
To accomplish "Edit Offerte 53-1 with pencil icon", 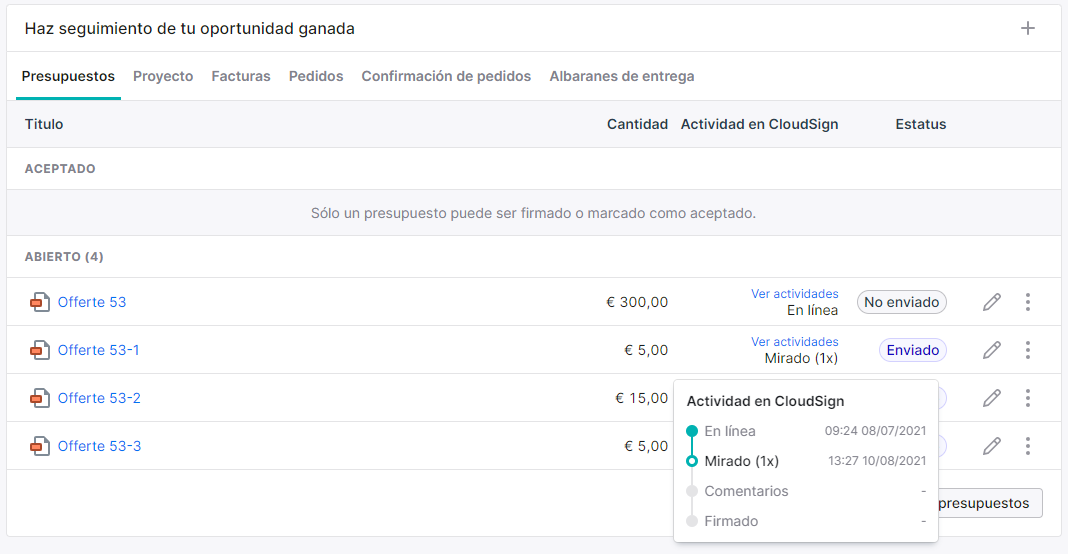I will (x=992, y=350).
